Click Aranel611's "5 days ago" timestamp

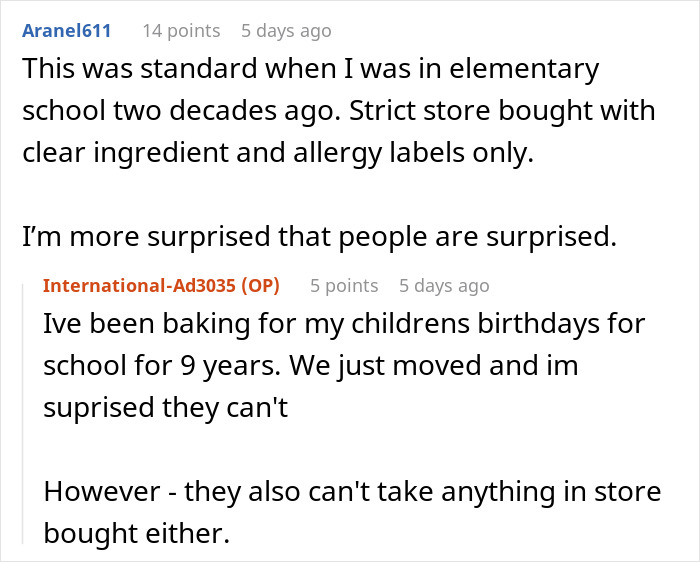pos(285,30)
